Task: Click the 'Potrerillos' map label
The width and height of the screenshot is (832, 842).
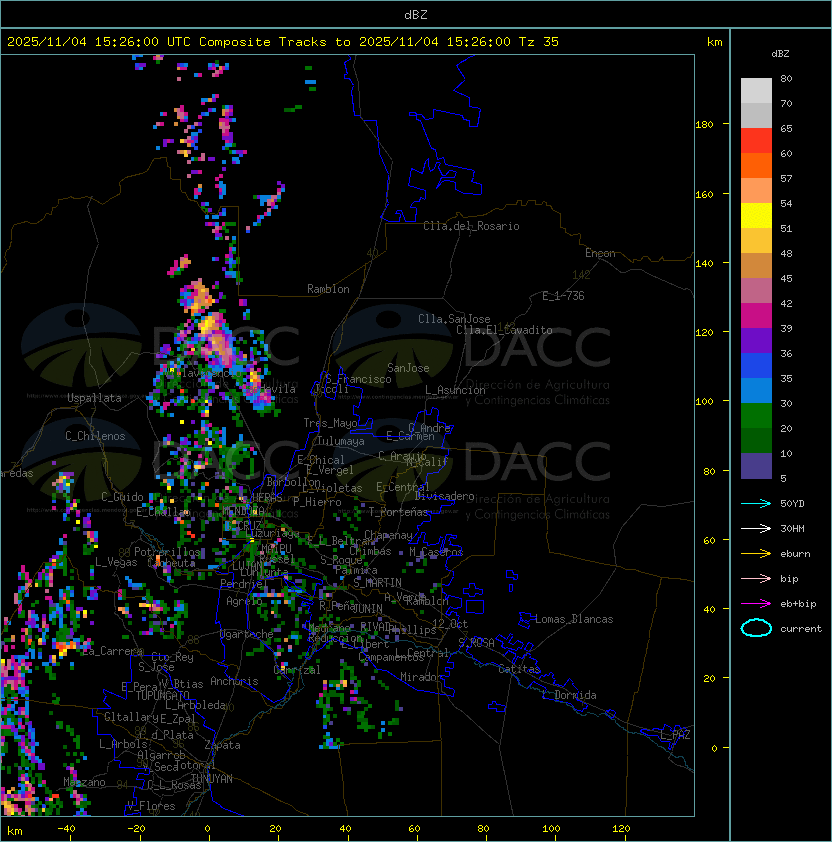Action: [x=167, y=552]
